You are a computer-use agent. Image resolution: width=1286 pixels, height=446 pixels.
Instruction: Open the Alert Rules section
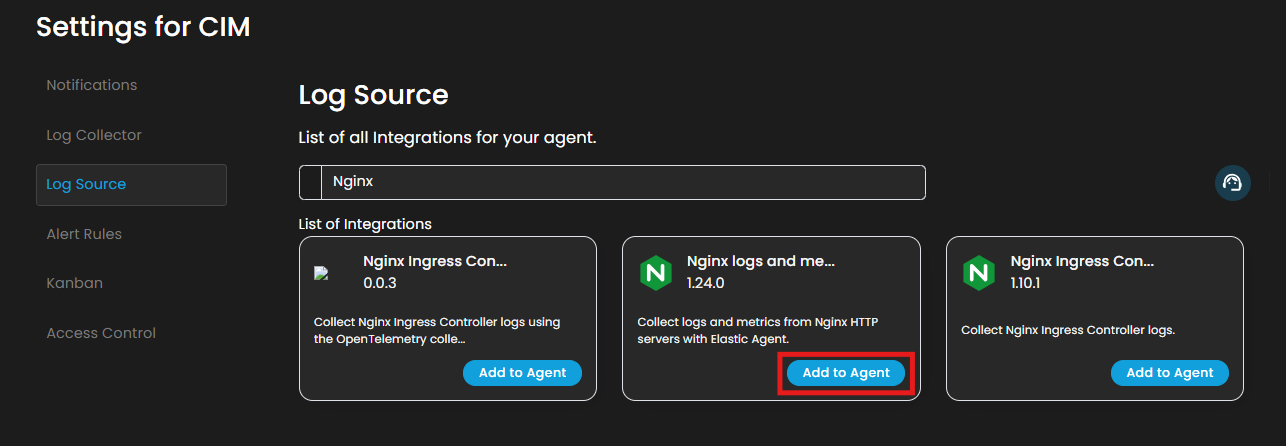click(84, 234)
